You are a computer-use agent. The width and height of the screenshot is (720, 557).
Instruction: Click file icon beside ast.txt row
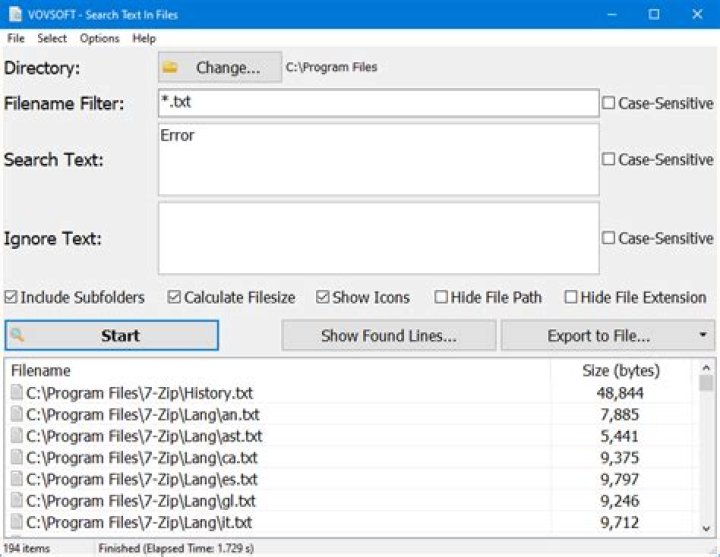(x=17, y=436)
